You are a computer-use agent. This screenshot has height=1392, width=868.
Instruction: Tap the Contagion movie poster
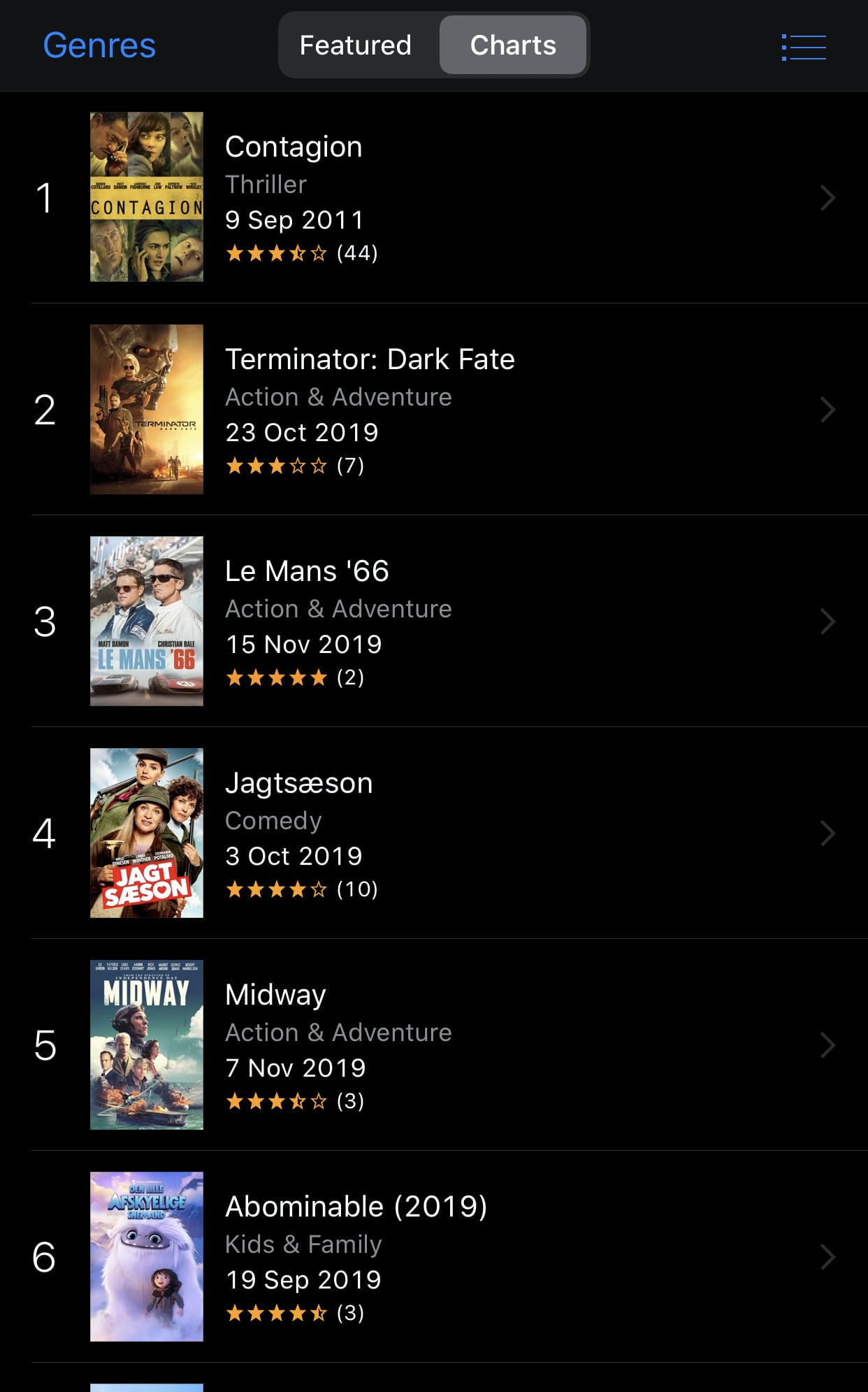tap(145, 196)
